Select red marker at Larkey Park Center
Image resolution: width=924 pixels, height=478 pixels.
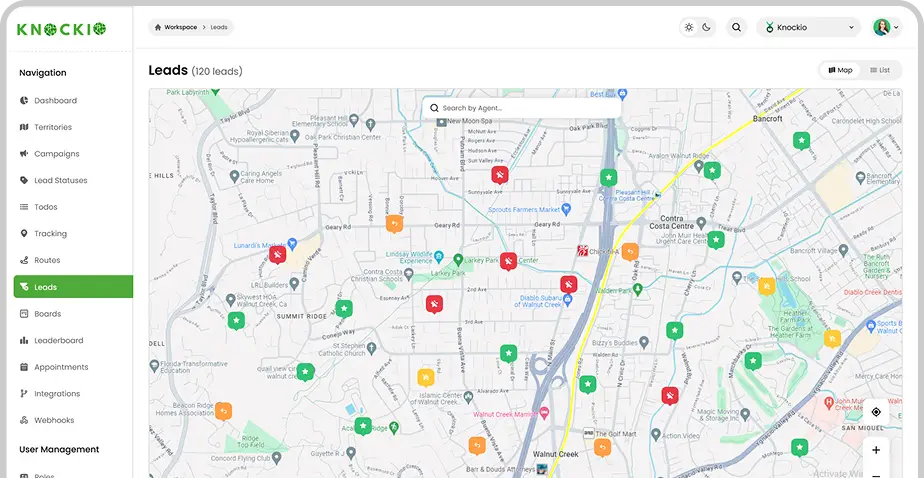point(509,261)
